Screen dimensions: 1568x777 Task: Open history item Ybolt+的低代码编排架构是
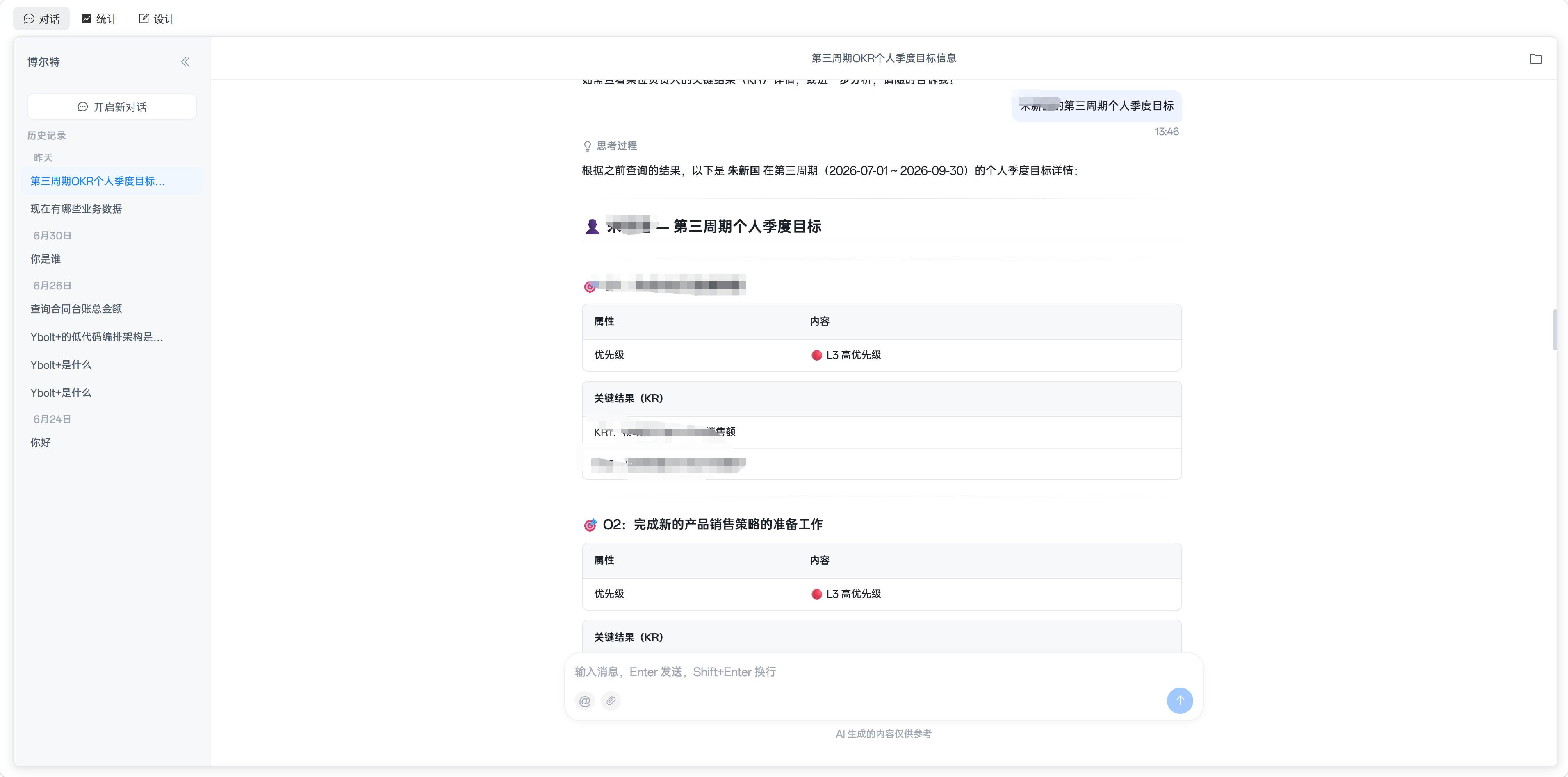click(112, 337)
